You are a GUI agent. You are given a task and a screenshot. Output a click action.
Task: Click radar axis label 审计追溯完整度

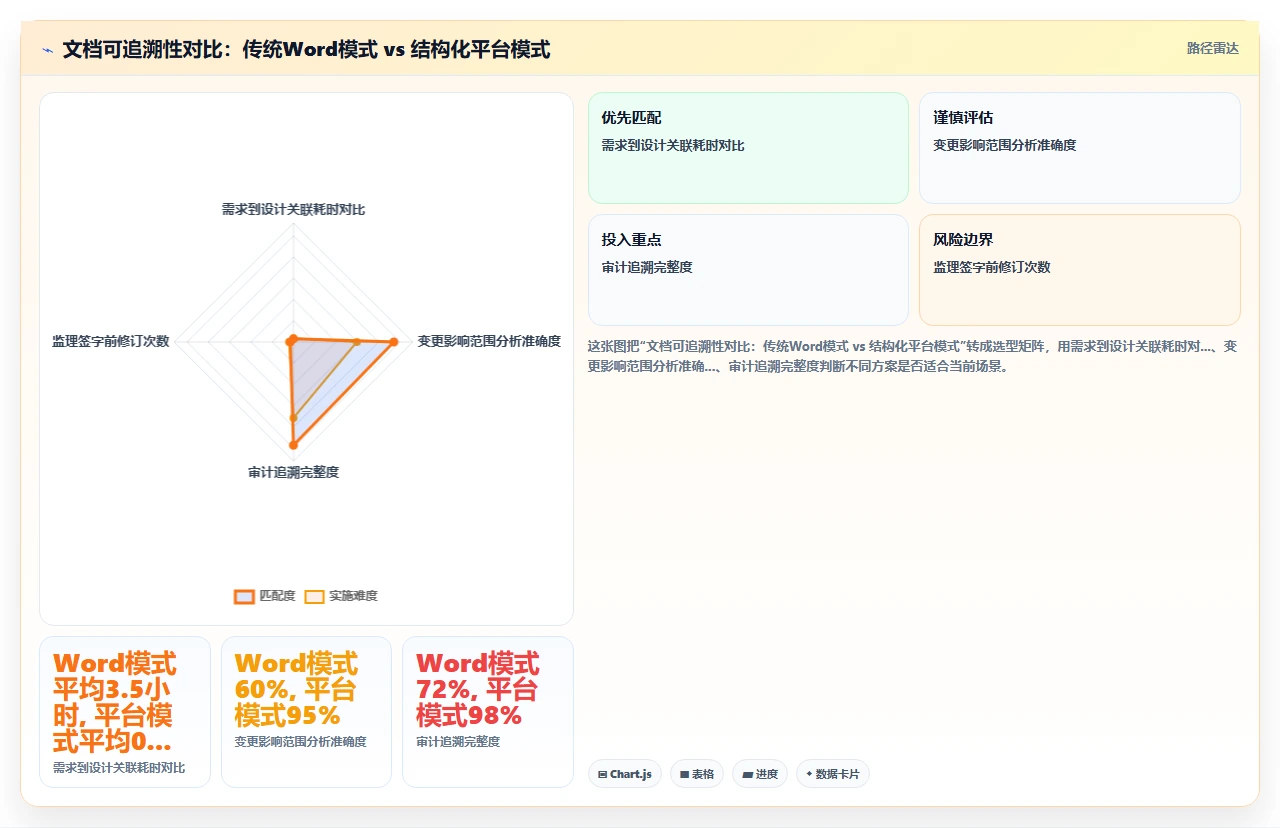(x=293, y=472)
